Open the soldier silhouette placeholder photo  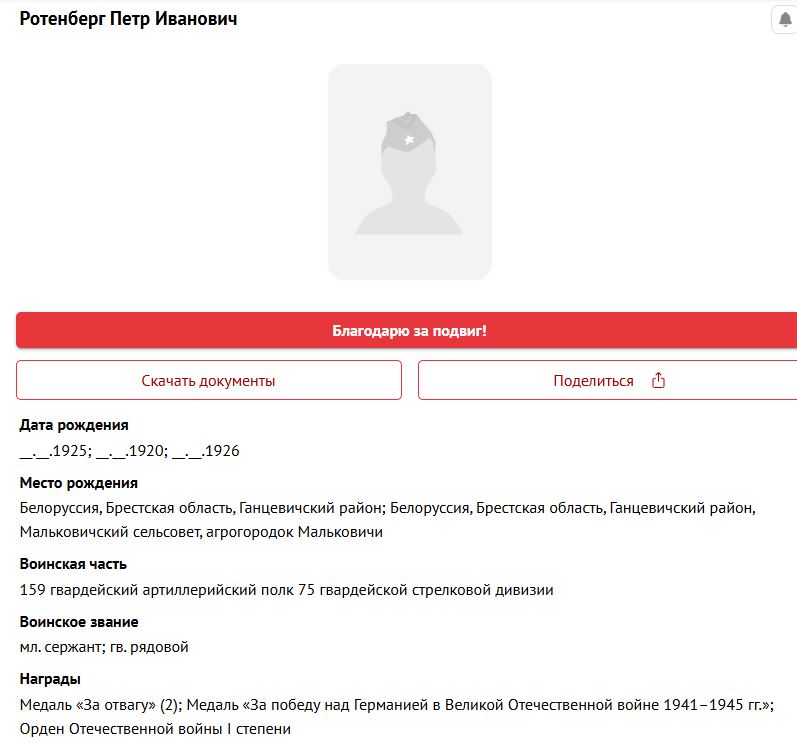(x=410, y=172)
